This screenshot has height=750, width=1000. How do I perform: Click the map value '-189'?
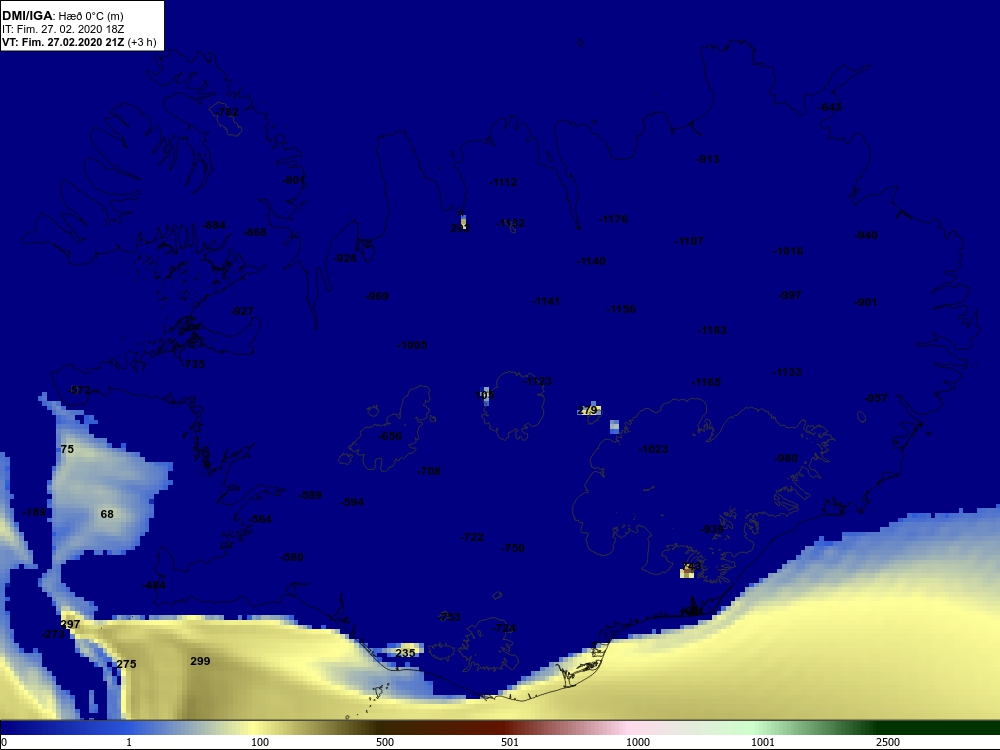(x=34, y=511)
